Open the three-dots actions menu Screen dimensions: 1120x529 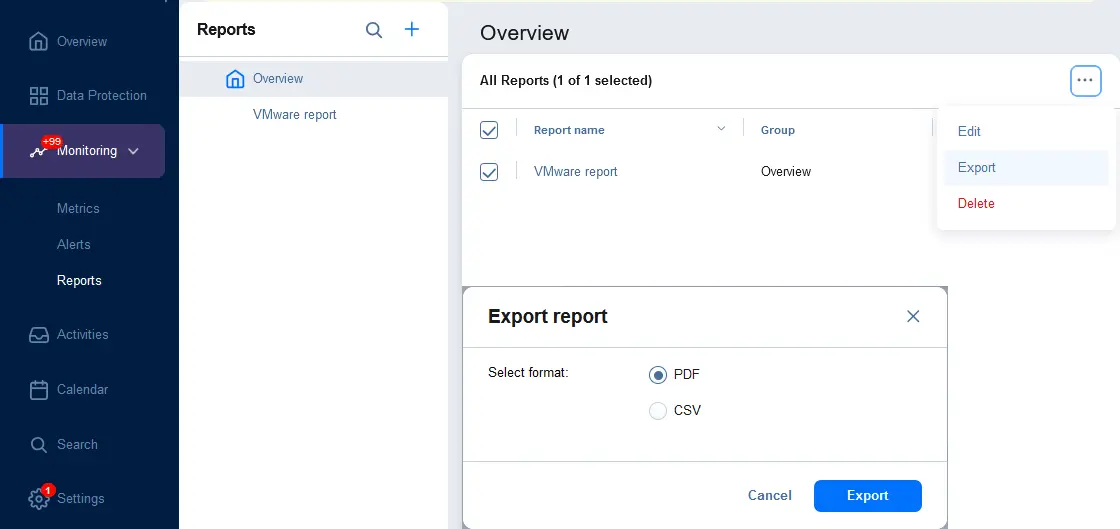click(1085, 81)
